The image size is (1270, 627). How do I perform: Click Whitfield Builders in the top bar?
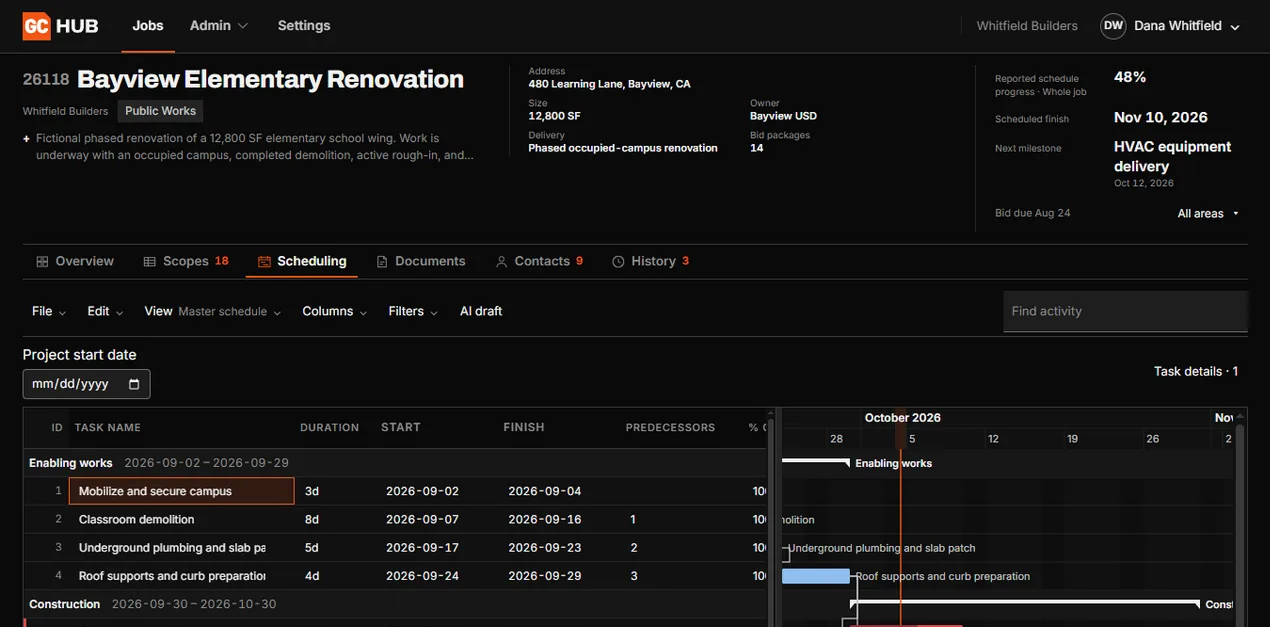point(1027,26)
